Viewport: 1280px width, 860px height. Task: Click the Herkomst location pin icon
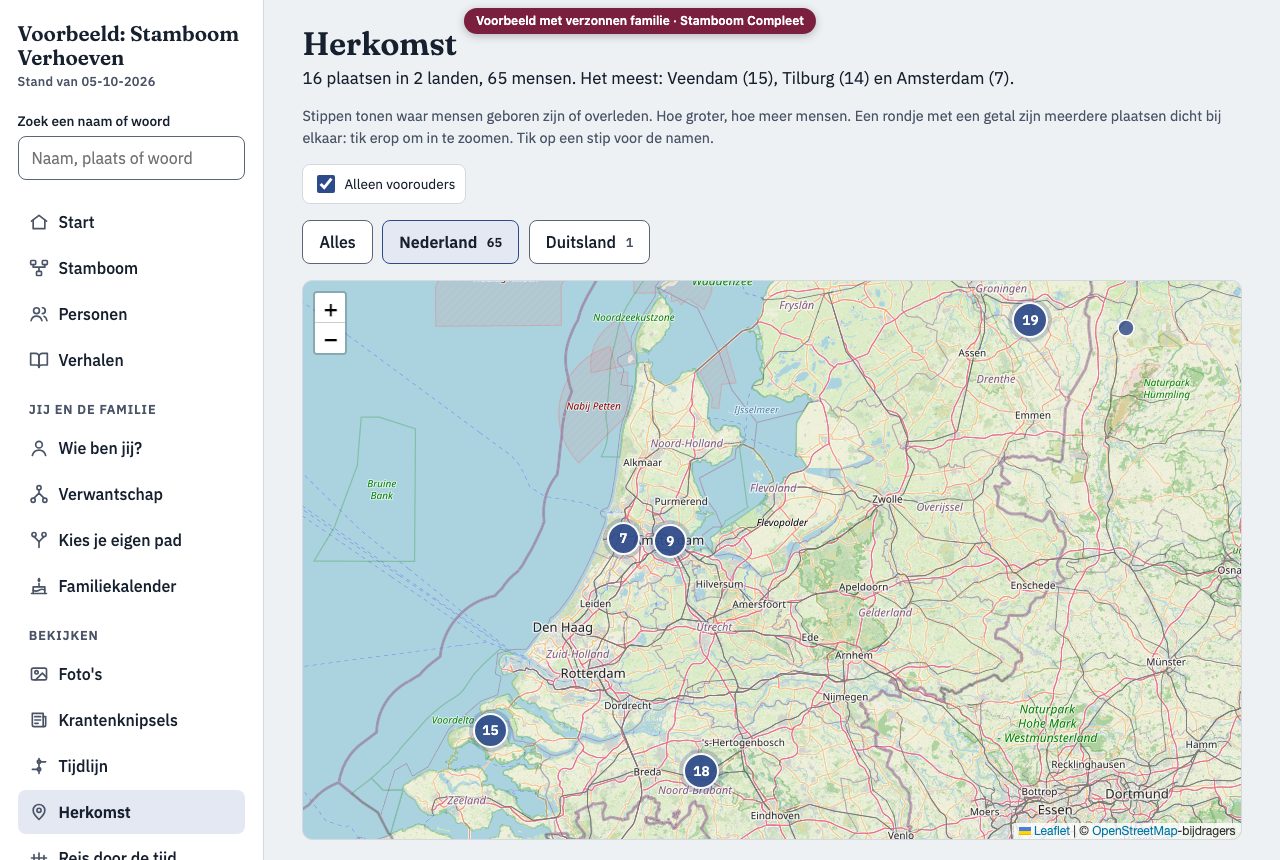(x=39, y=812)
